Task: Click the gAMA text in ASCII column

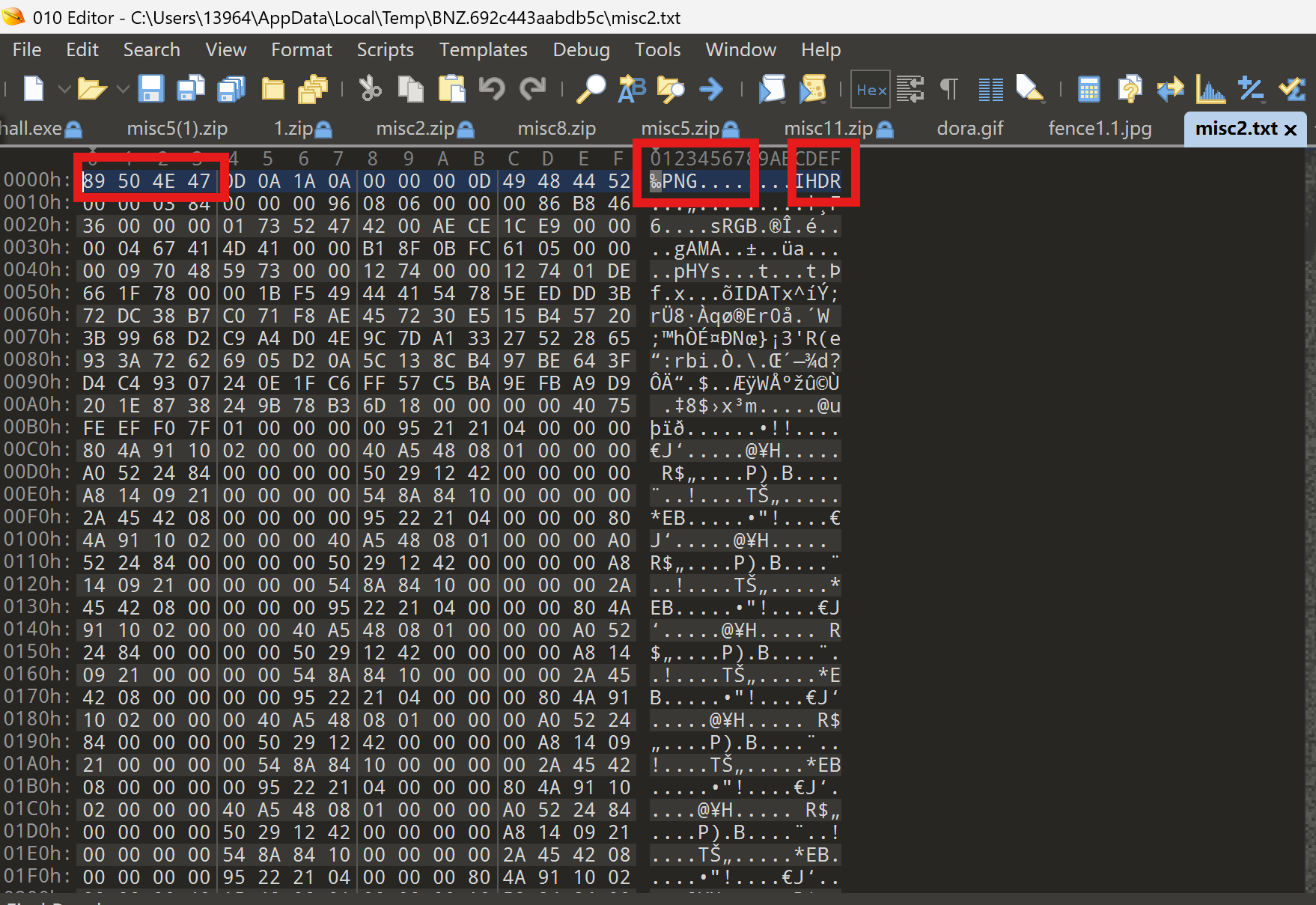Action: click(x=698, y=249)
